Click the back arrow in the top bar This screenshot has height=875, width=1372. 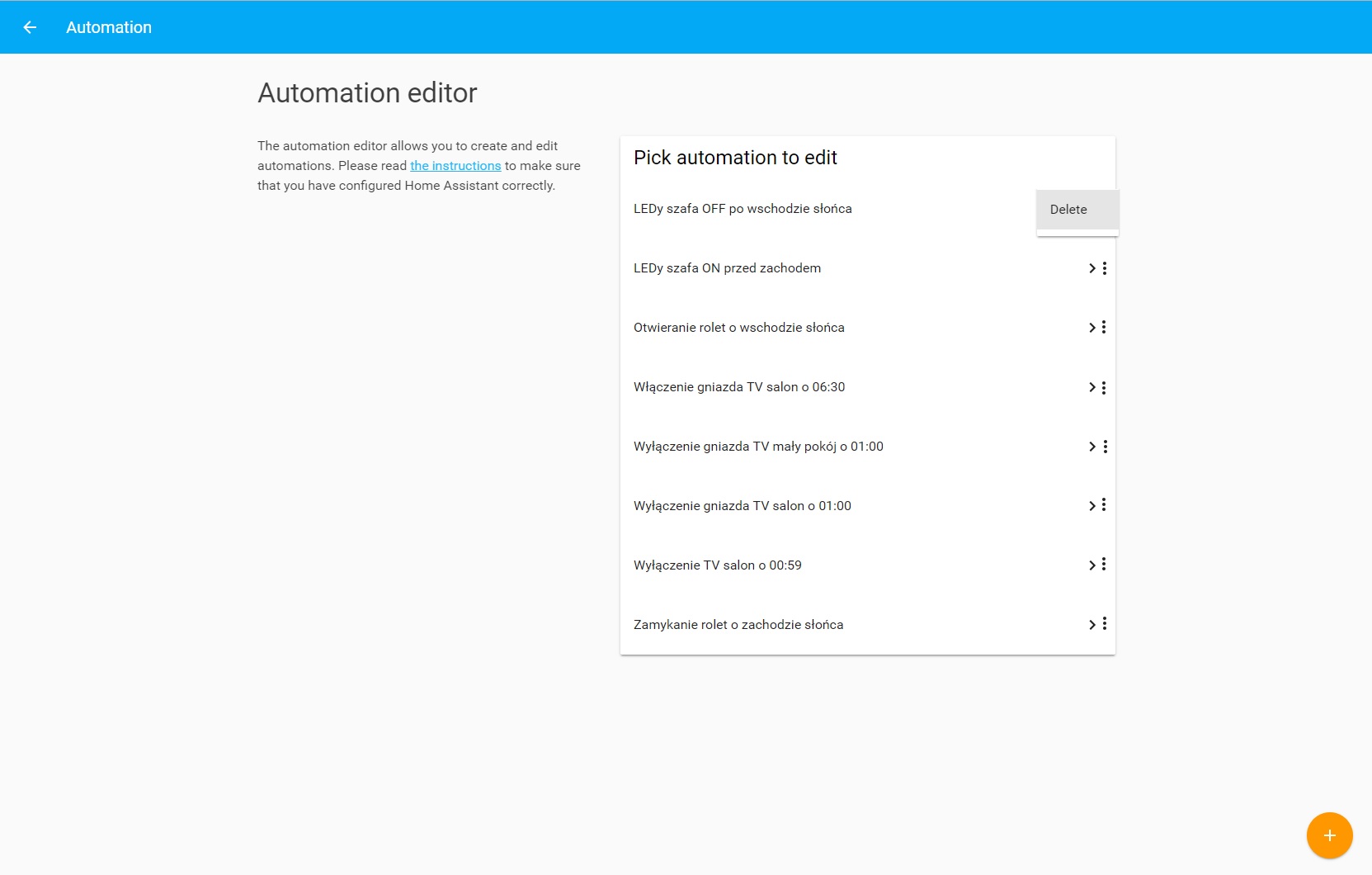[x=31, y=26]
